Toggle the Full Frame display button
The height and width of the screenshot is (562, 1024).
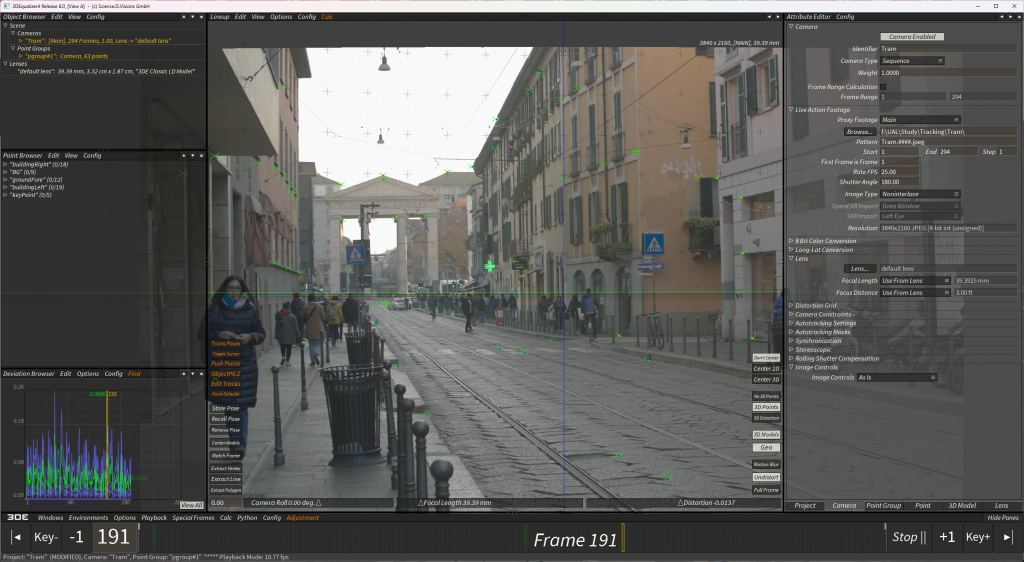pos(766,490)
